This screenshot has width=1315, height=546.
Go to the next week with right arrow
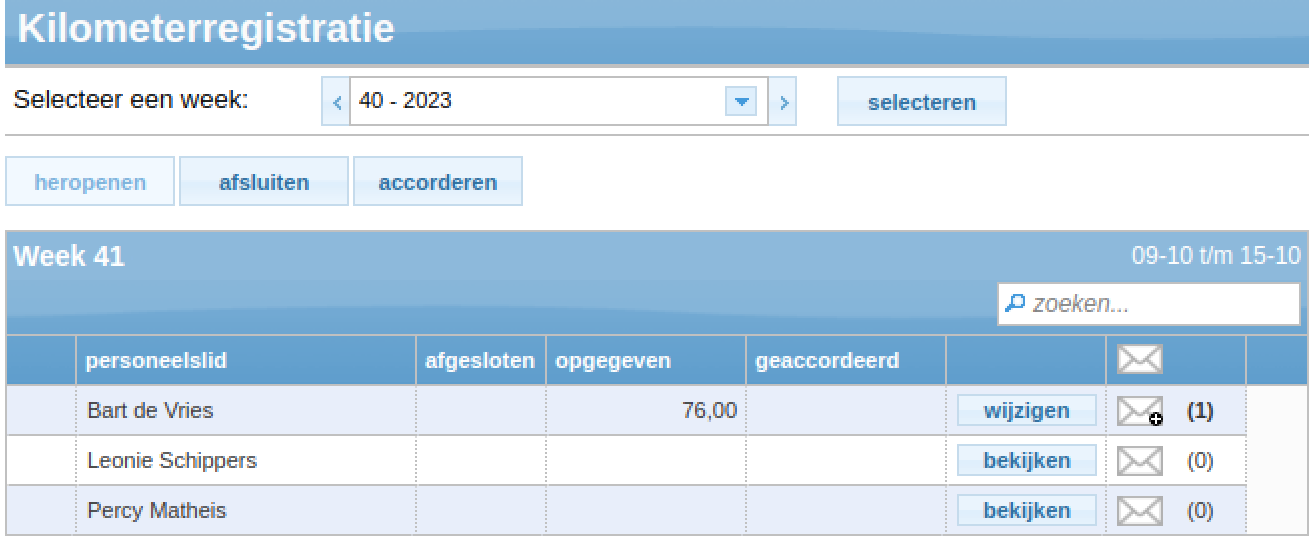pos(783,101)
